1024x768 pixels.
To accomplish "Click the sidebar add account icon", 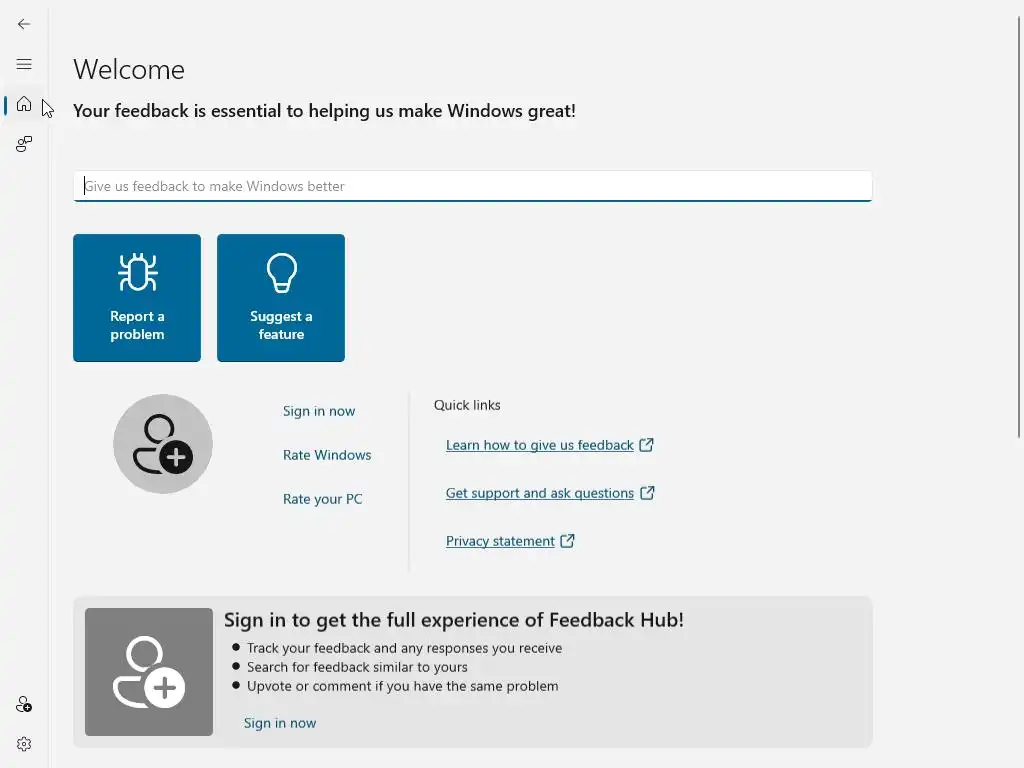I will click(24, 704).
